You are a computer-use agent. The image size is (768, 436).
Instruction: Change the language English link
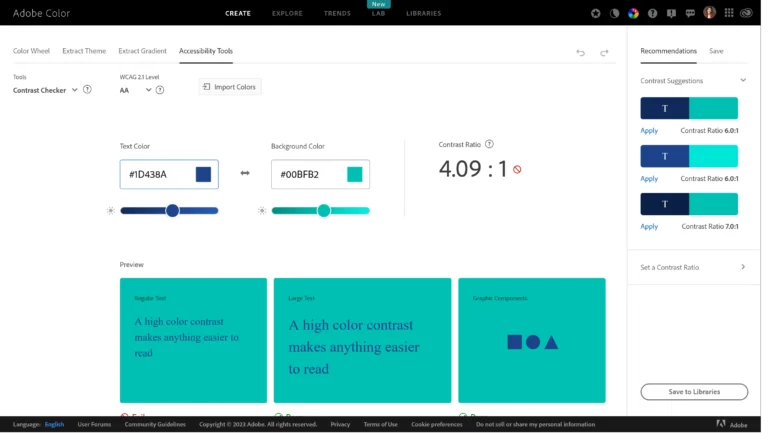55,427
